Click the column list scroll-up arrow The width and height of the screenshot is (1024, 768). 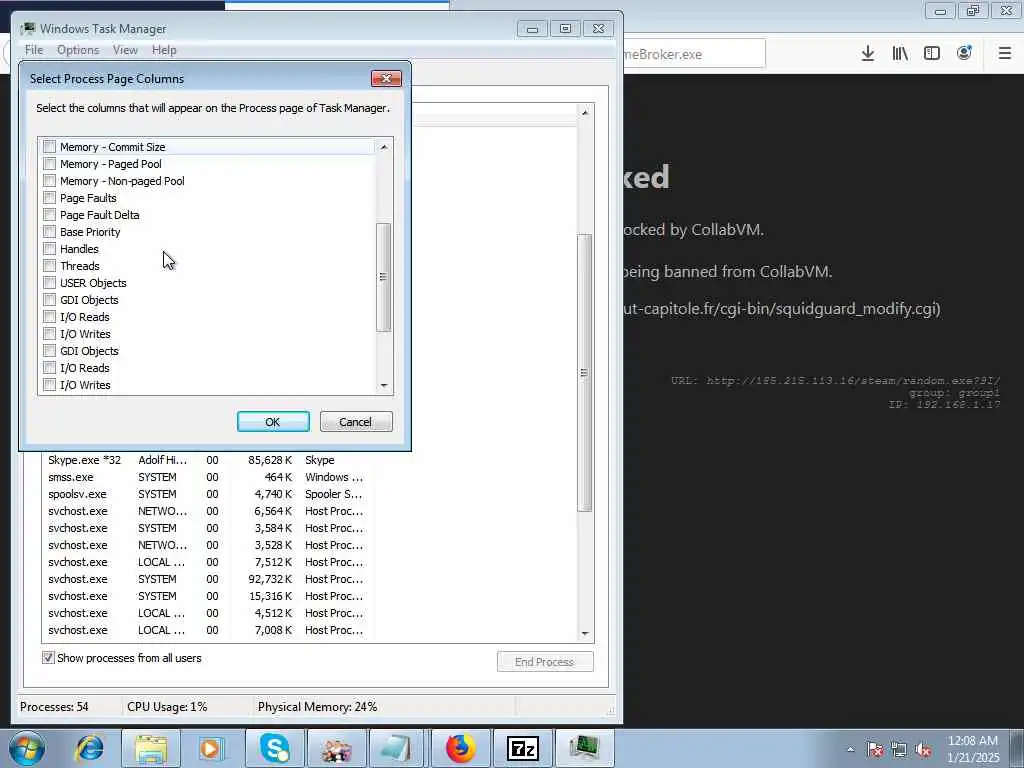(x=384, y=147)
